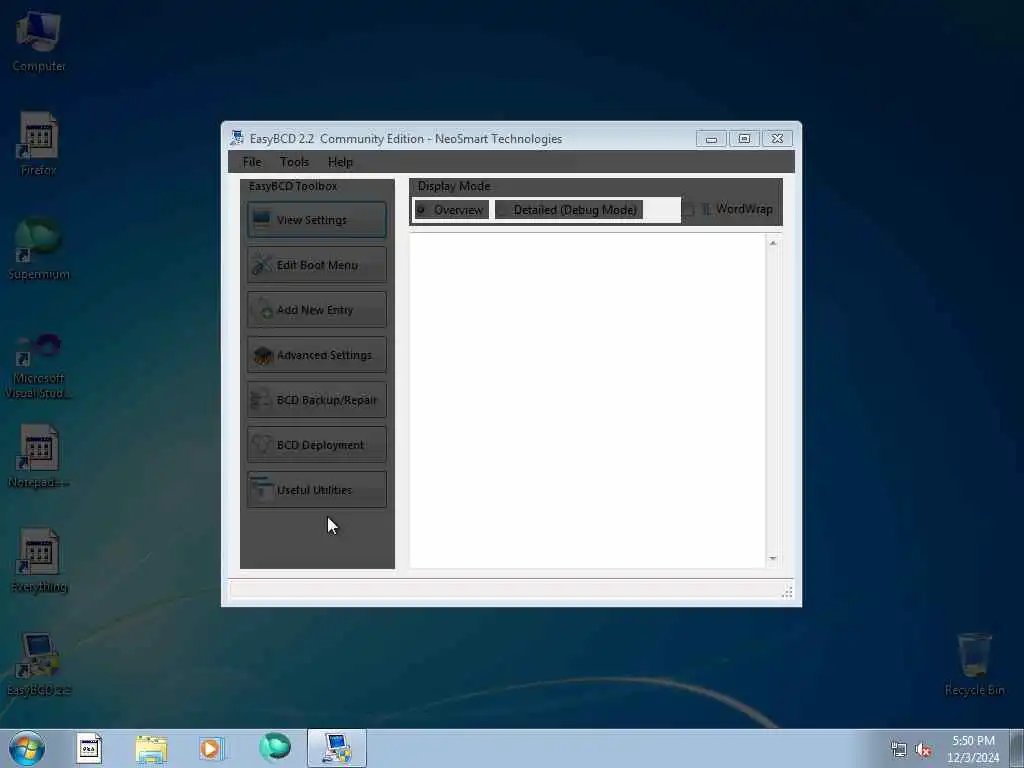Click the EasyBCD title bar app icon
This screenshot has width=1024, height=768.
[x=237, y=138]
